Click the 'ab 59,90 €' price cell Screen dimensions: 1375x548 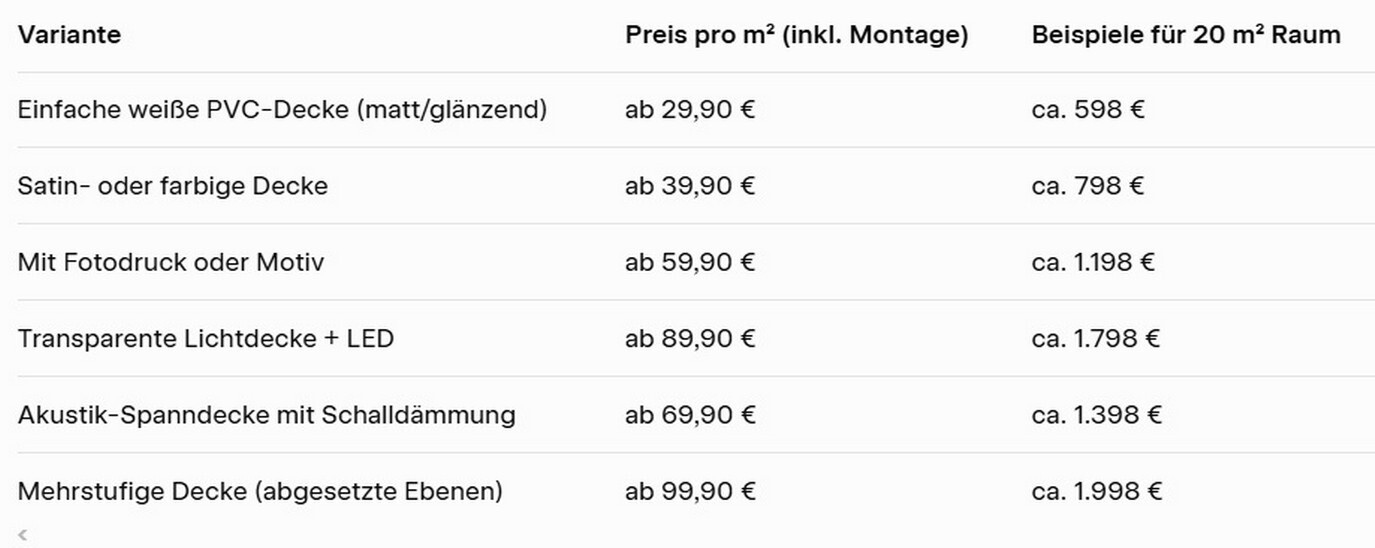(x=690, y=263)
